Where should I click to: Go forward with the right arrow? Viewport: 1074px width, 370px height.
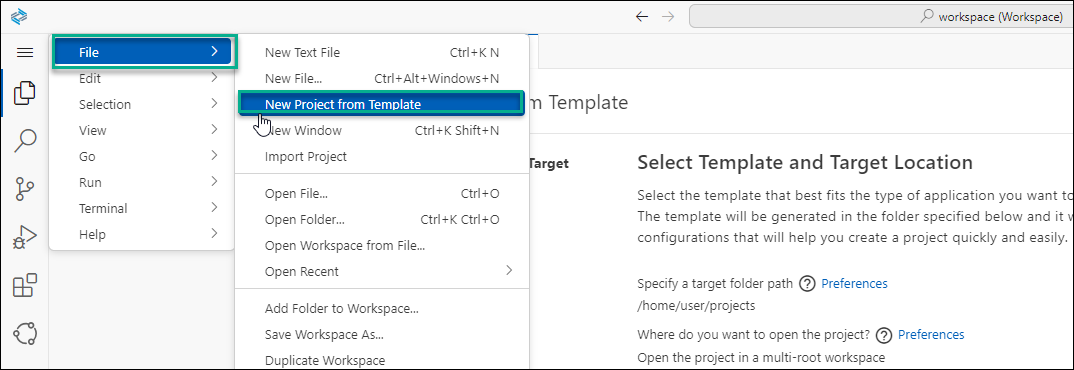(x=668, y=16)
